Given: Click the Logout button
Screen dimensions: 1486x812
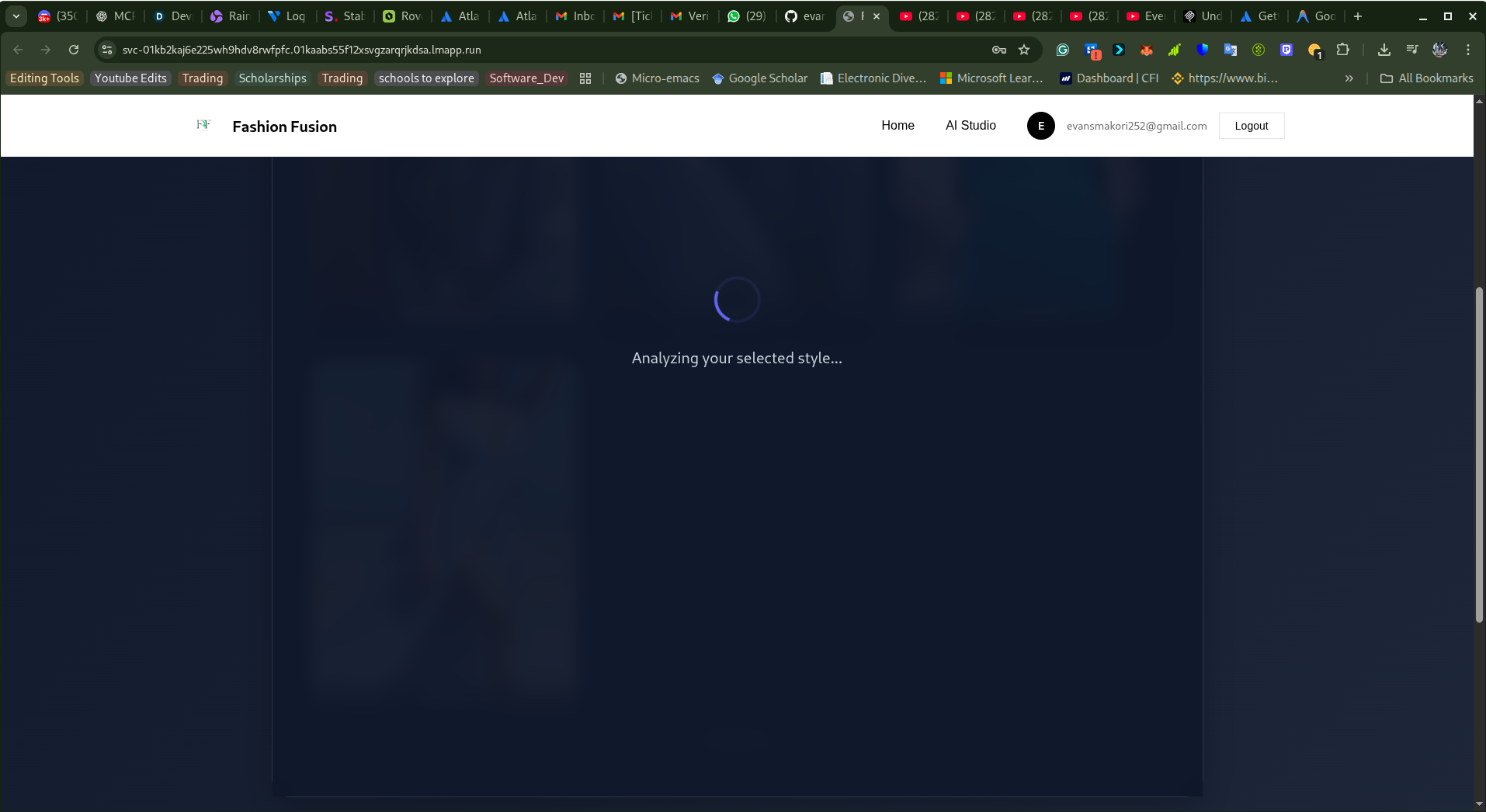Looking at the screenshot, I should [x=1252, y=126].
